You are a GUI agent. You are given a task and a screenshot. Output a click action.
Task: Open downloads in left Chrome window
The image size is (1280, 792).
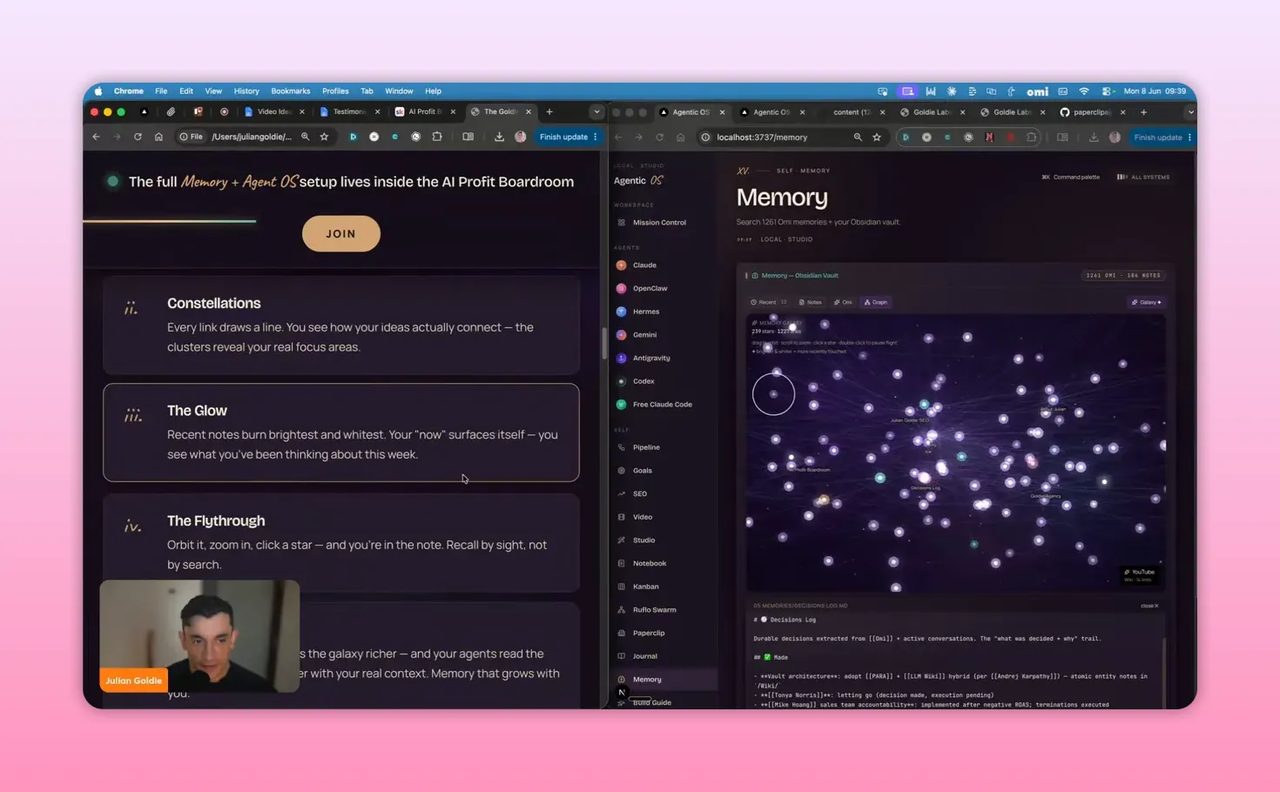point(499,137)
